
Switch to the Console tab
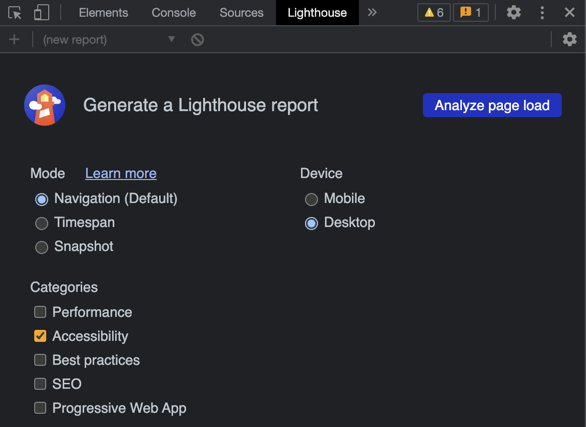coord(173,13)
